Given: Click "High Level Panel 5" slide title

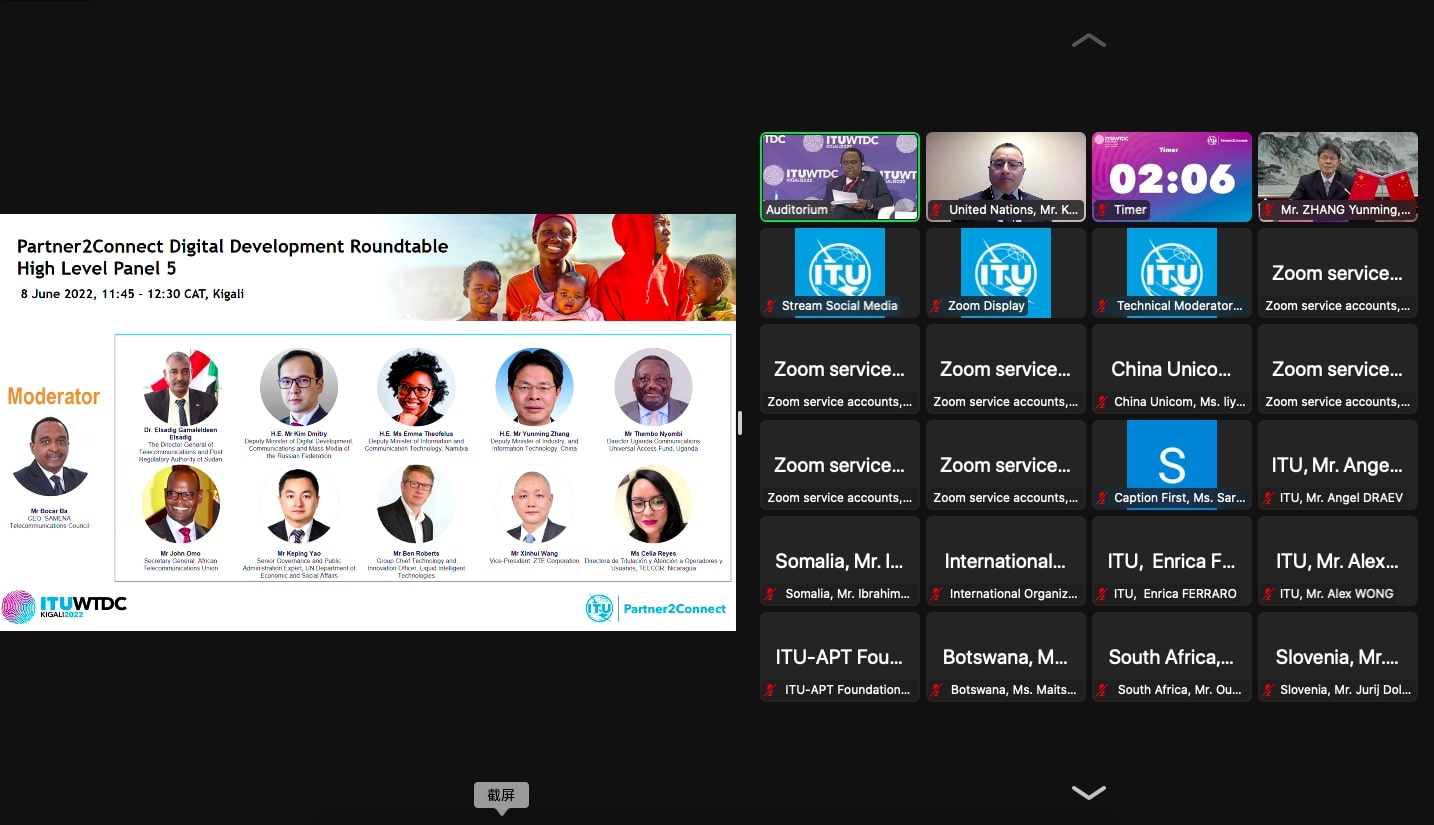Looking at the screenshot, I should (96, 268).
